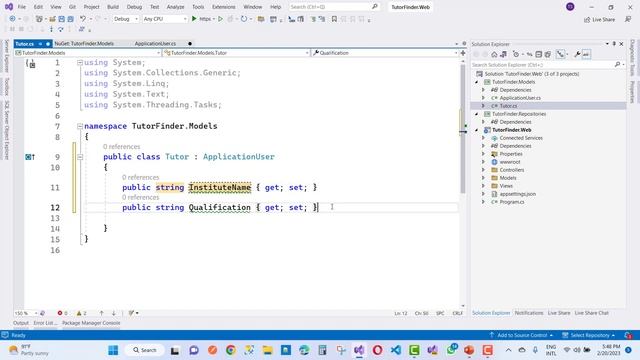Toggle auto-hide pin on Solution Explorer
Screen dimensions: 640x360
click(x=614, y=44)
